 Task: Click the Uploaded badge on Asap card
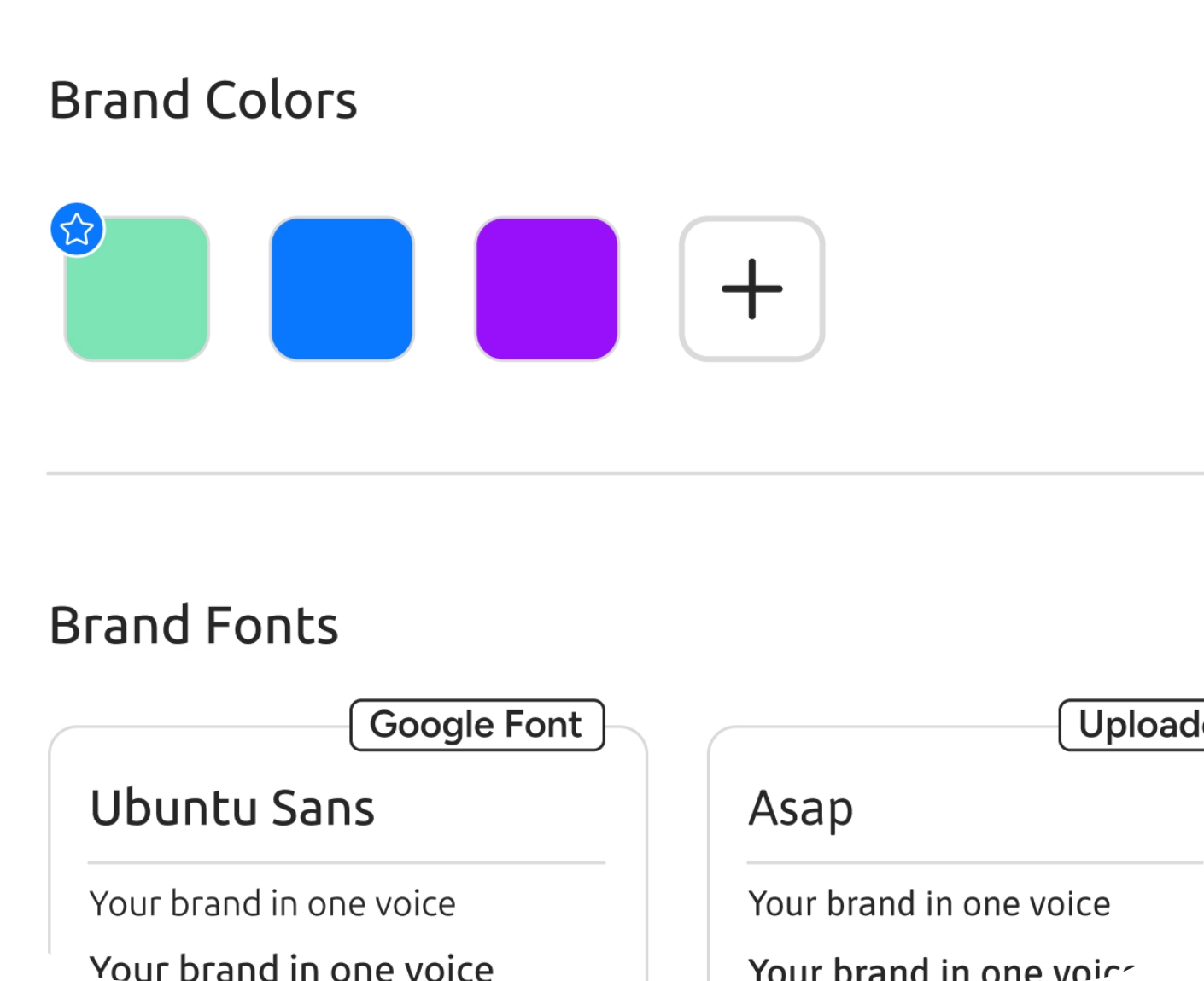click(x=1136, y=725)
